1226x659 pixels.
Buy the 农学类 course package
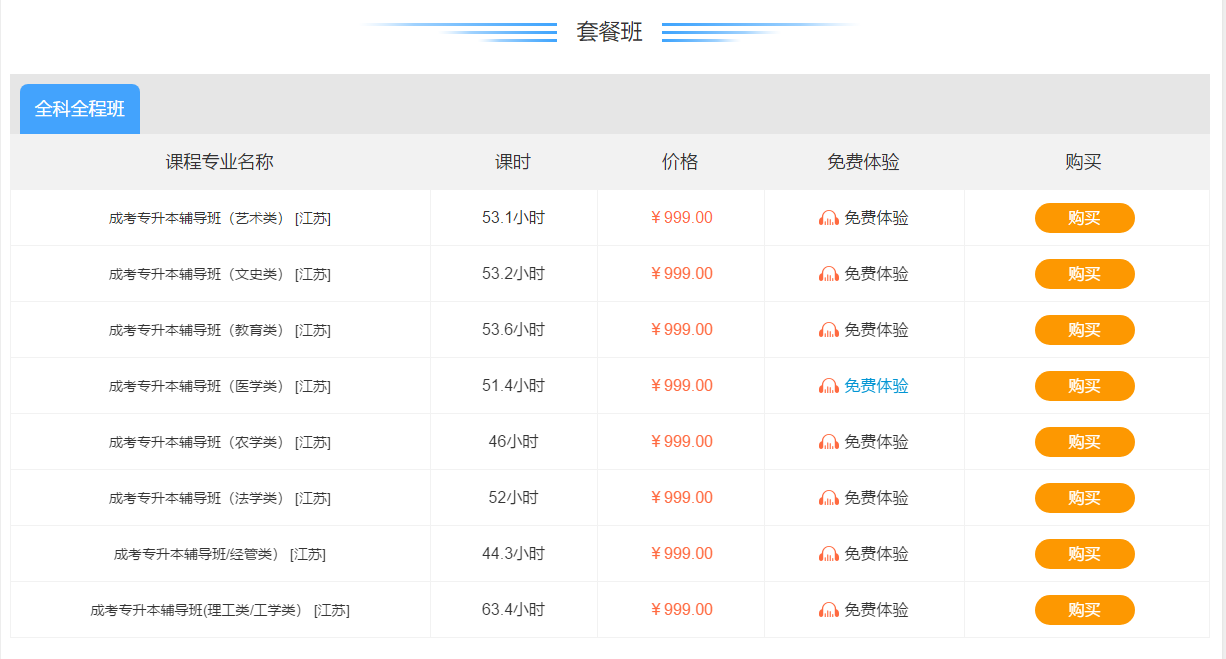pyautogui.click(x=1084, y=442)
